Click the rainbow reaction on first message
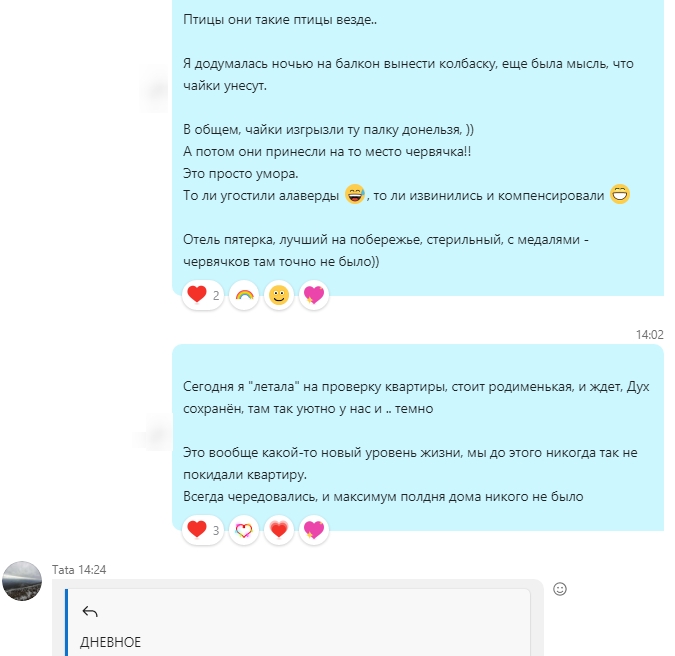 coord(244,295)
